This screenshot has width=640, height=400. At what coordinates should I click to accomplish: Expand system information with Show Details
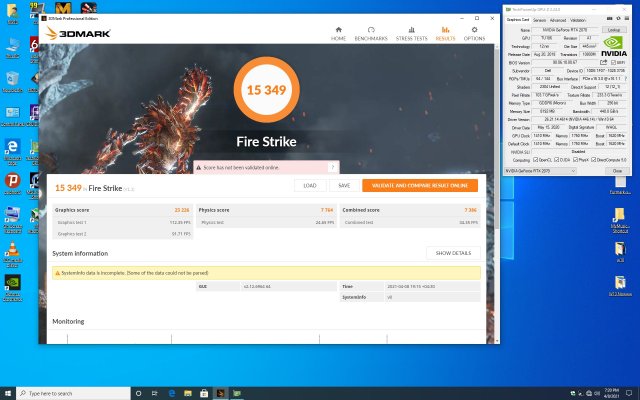click(452, 253)
